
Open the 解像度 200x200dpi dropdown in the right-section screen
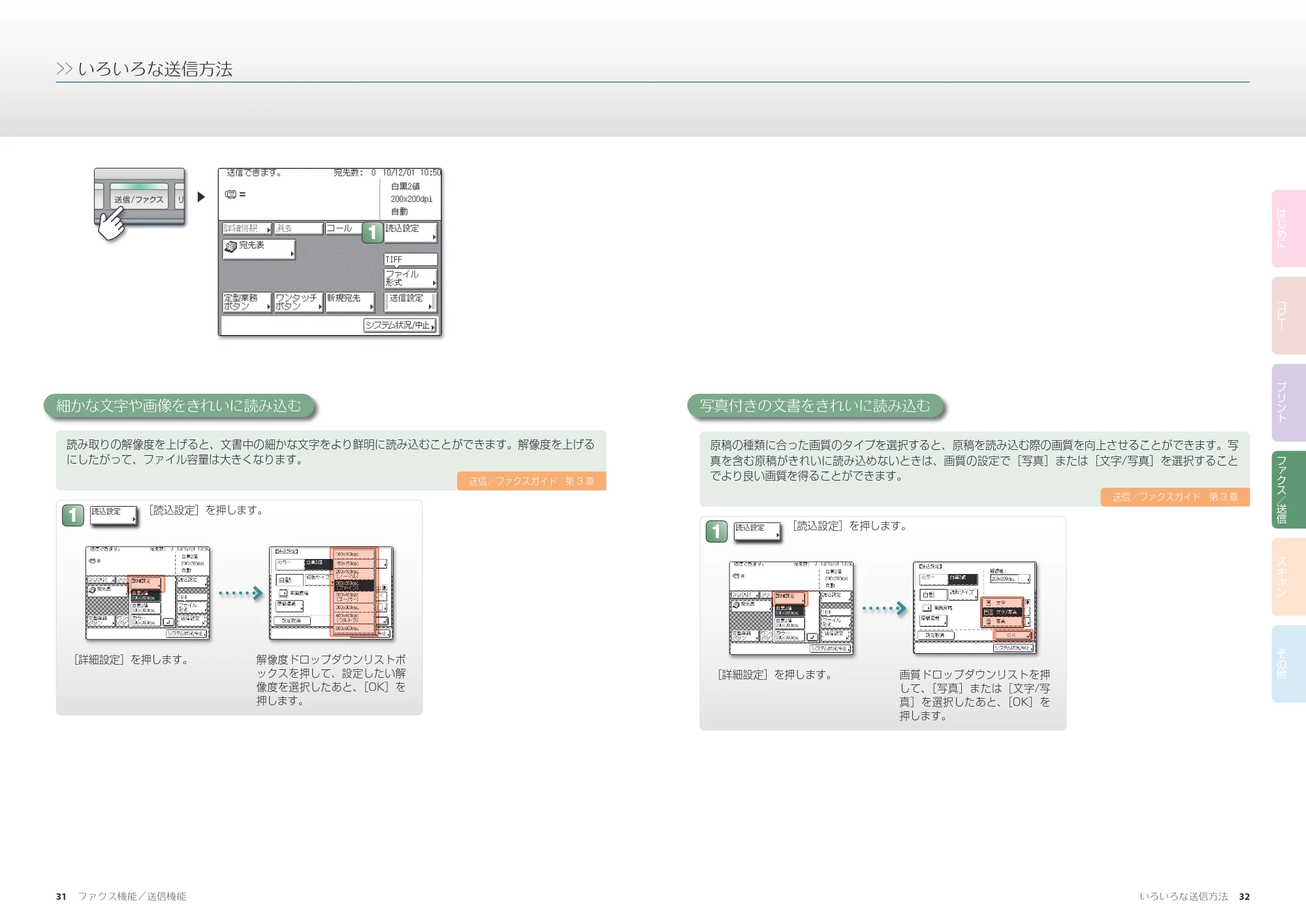[1010, 579]
